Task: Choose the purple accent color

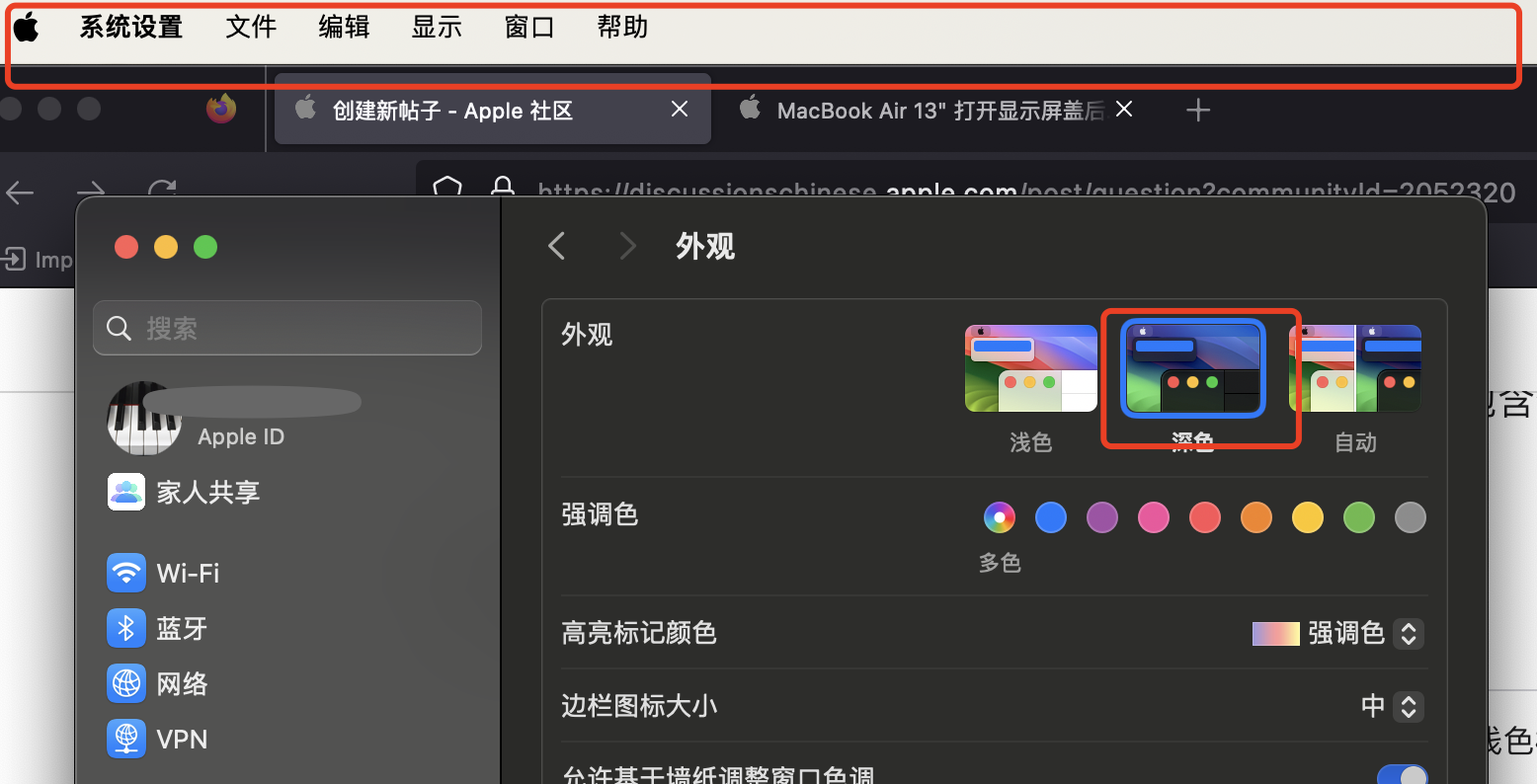Action: coord(1101,517)
